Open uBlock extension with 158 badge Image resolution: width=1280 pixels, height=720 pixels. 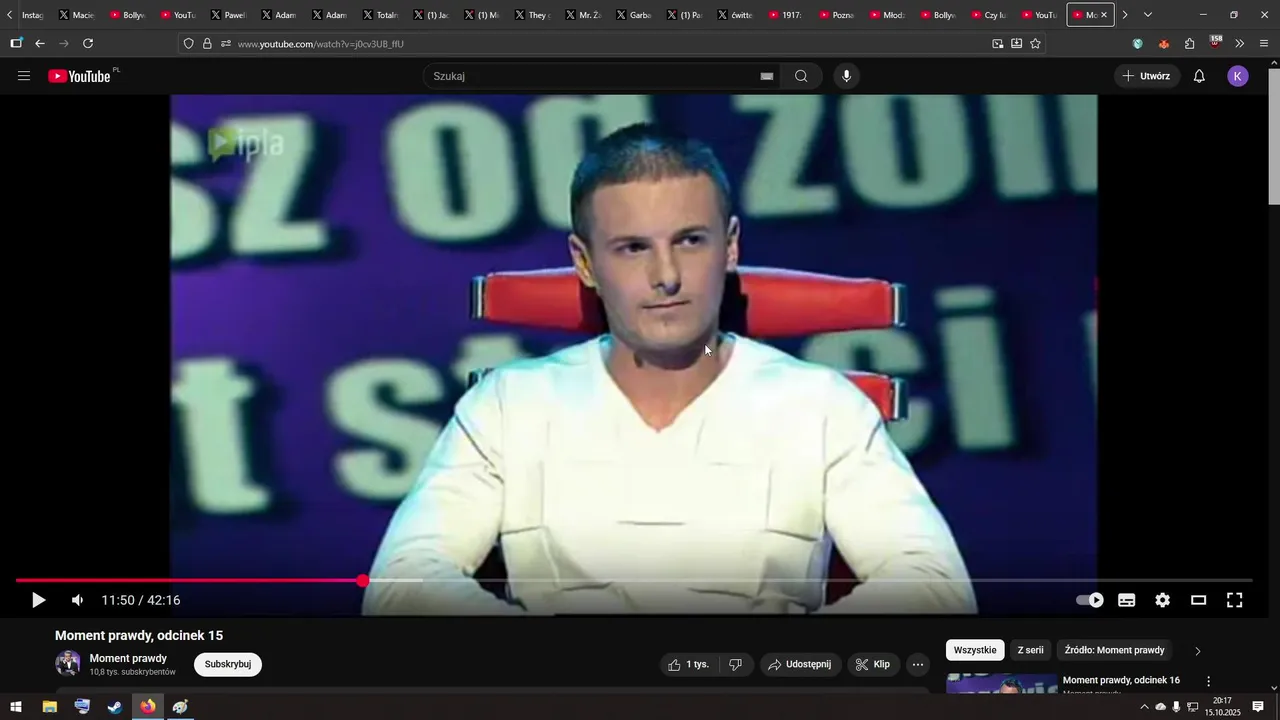click(1215, 43)
